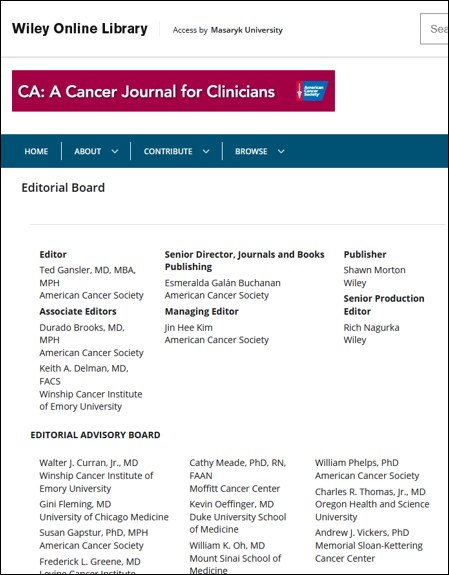The image size is (449, 575).
Task: Click the Masaryk University access text
Action: (247, 30)
